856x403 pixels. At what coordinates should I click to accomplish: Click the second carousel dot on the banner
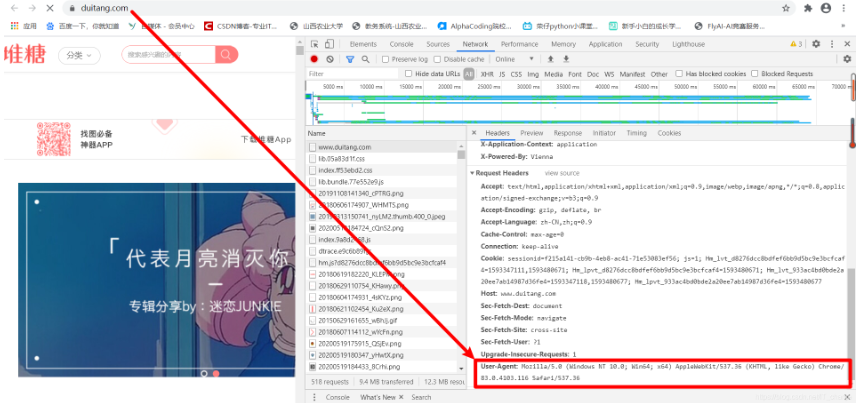click(x=216, y=374)
